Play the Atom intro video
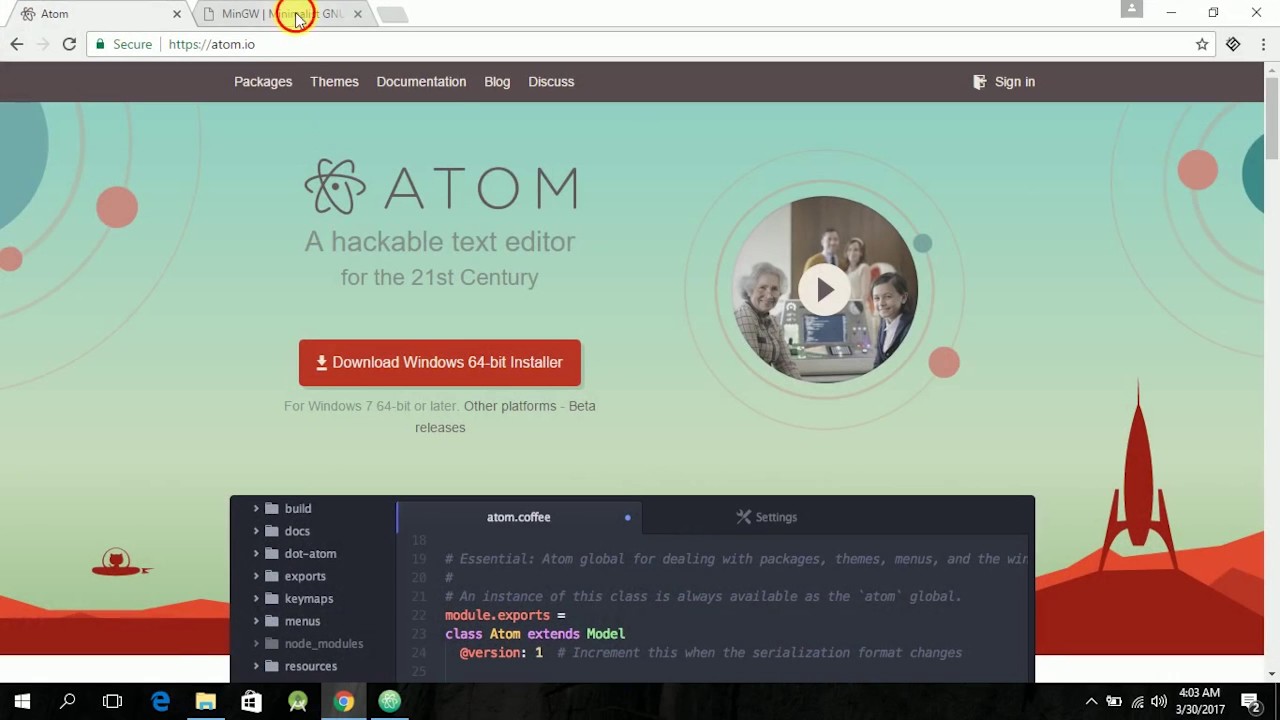This screenshot has height=720, width=1280. point(824,290)
